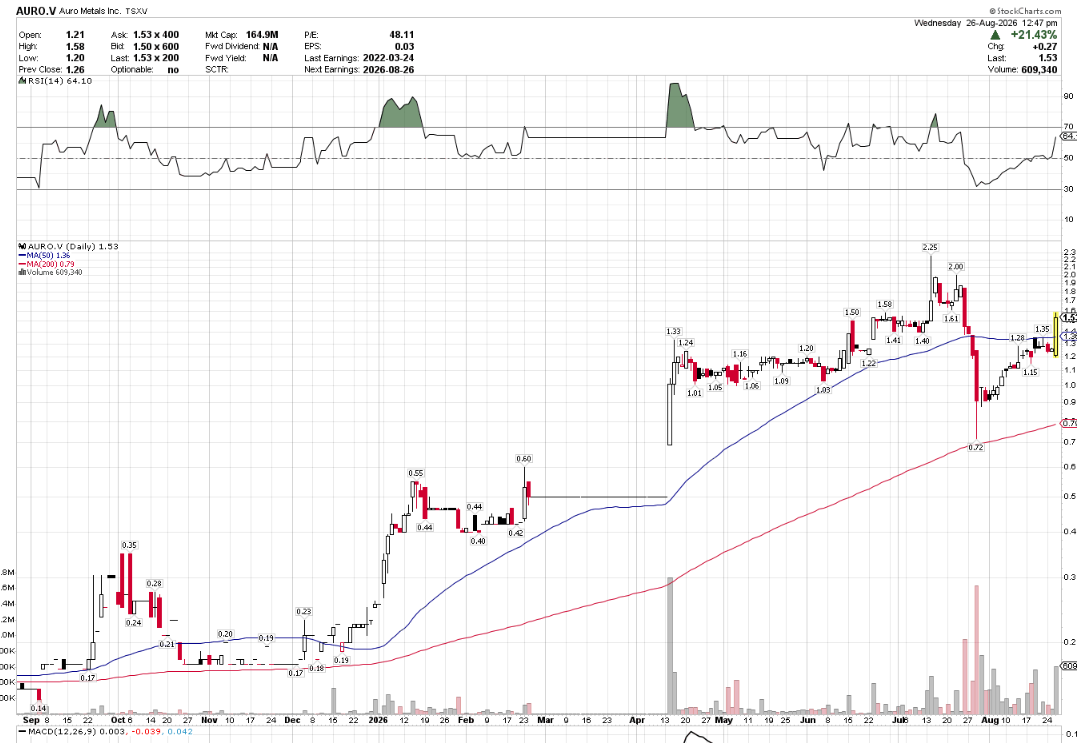
Task: Click the '0.55' price label in January
Action: pos(416,474)
